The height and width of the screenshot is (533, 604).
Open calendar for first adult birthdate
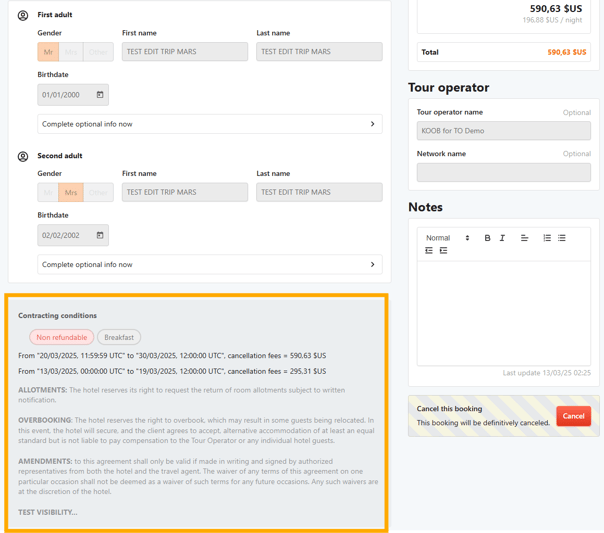click(x=100, y=95)
